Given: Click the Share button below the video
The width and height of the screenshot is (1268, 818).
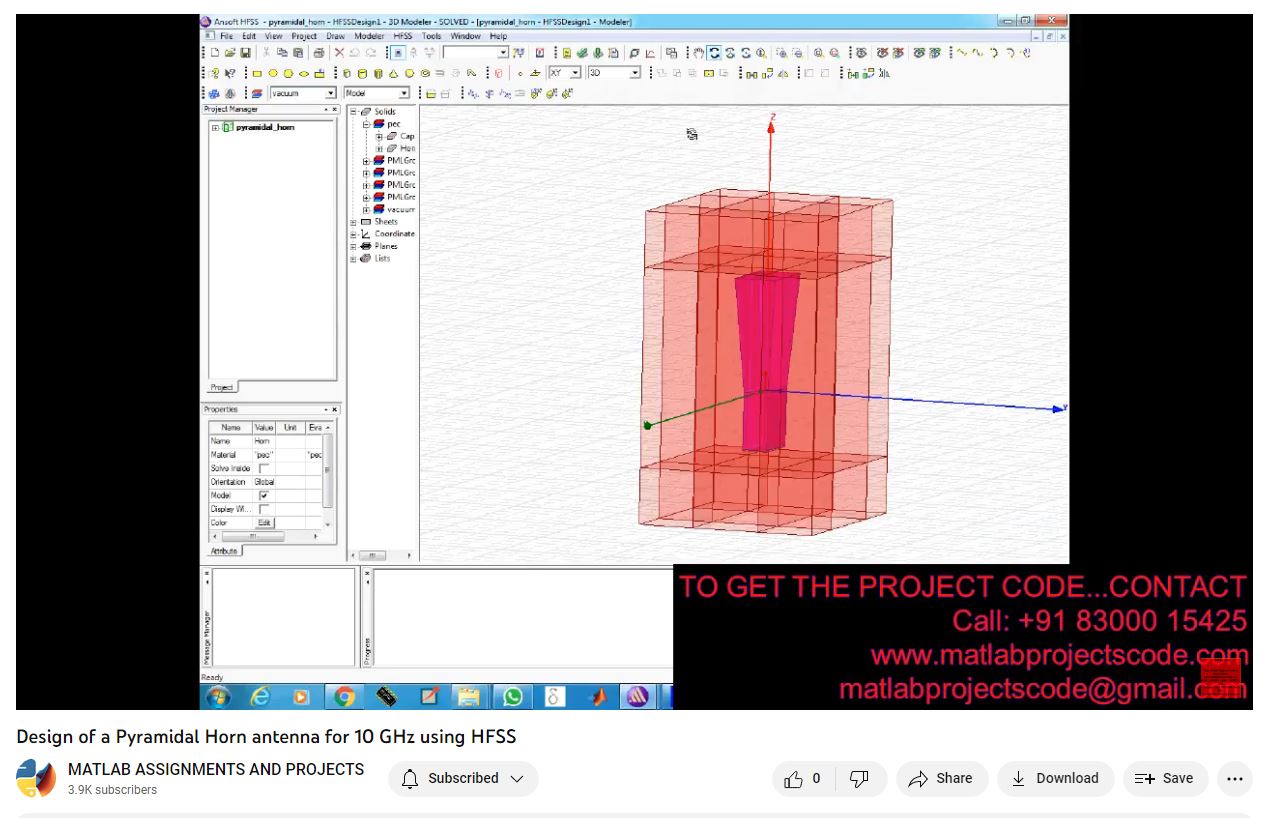Looking at the screenshot, I should (941, 779).
